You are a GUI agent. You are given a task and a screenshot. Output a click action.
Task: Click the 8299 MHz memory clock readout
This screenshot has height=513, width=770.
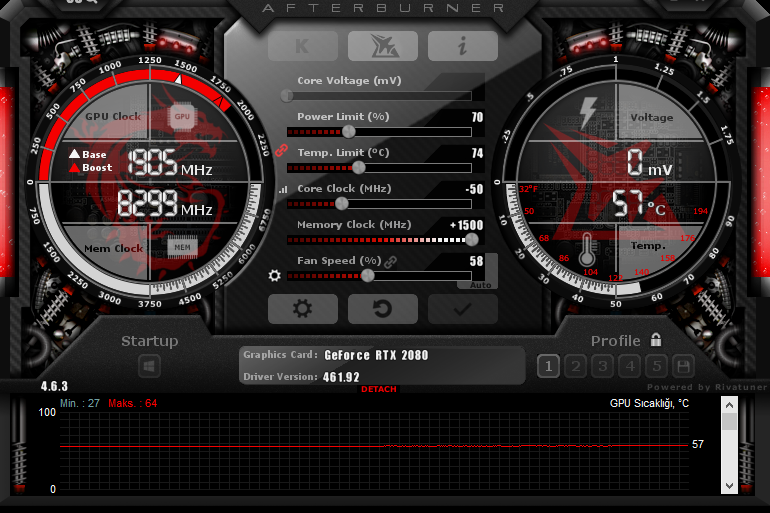165,203
